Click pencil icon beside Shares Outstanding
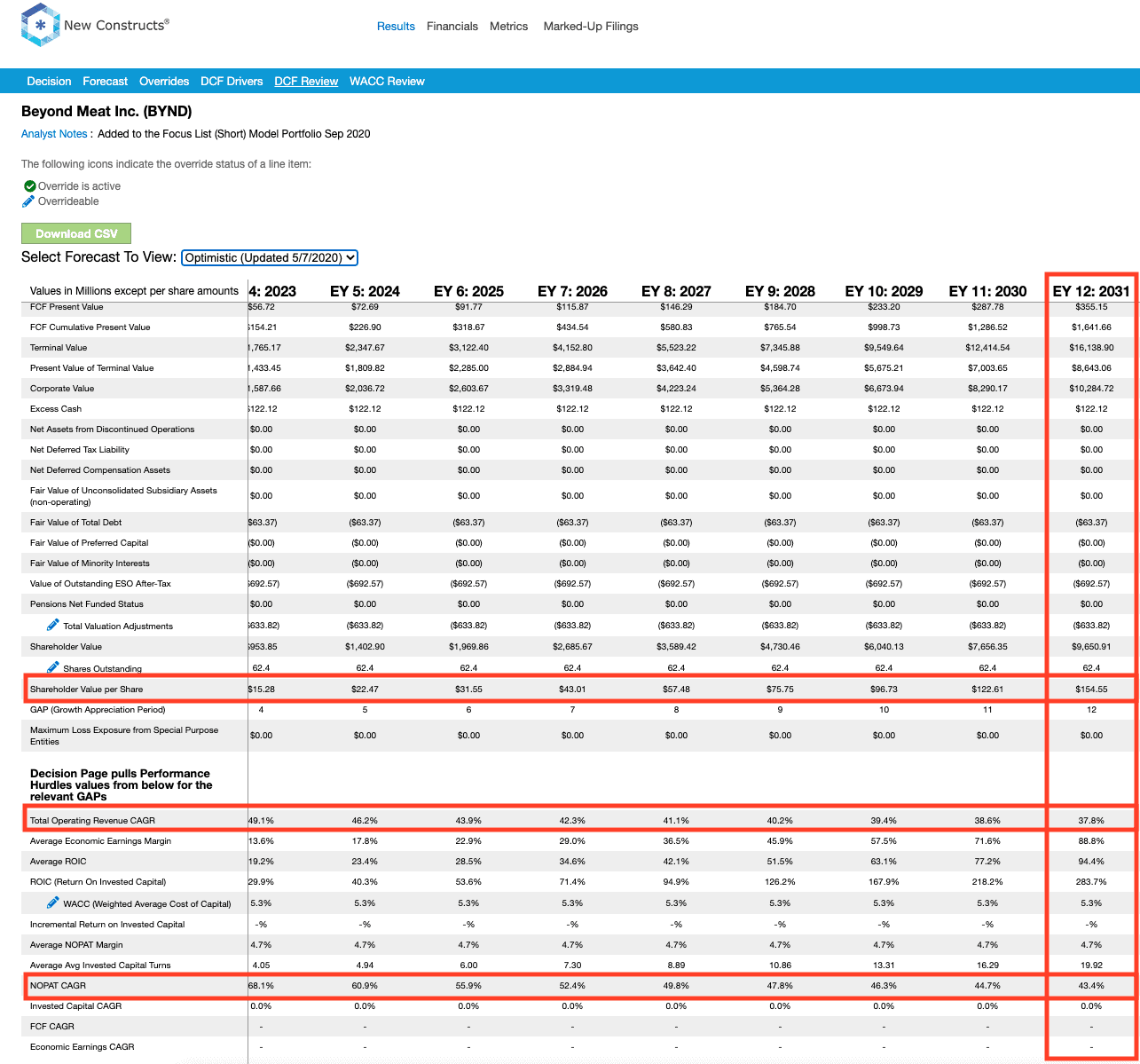Screen dimensions: 1140x1064 coord(53,667)
